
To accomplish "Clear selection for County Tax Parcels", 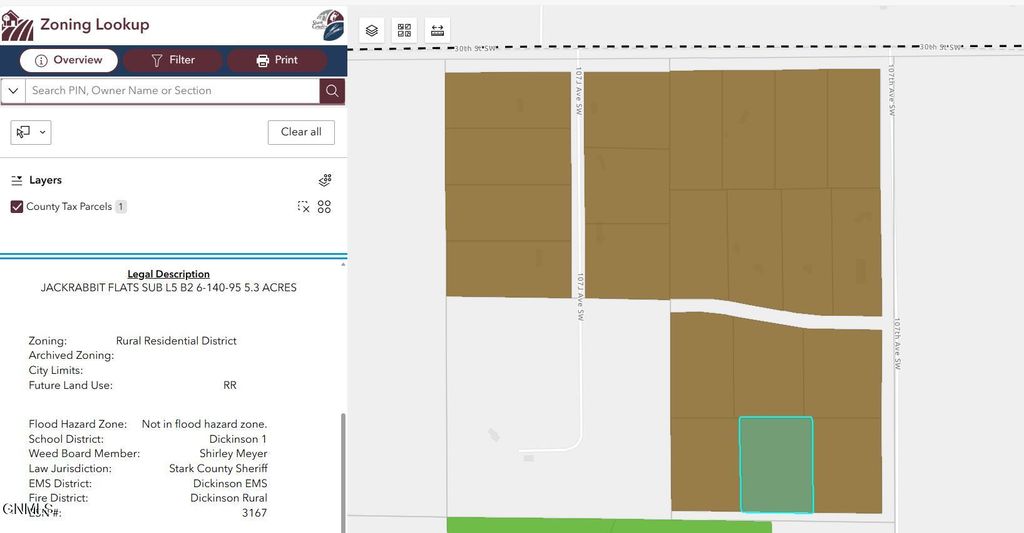I will [304, 207].
